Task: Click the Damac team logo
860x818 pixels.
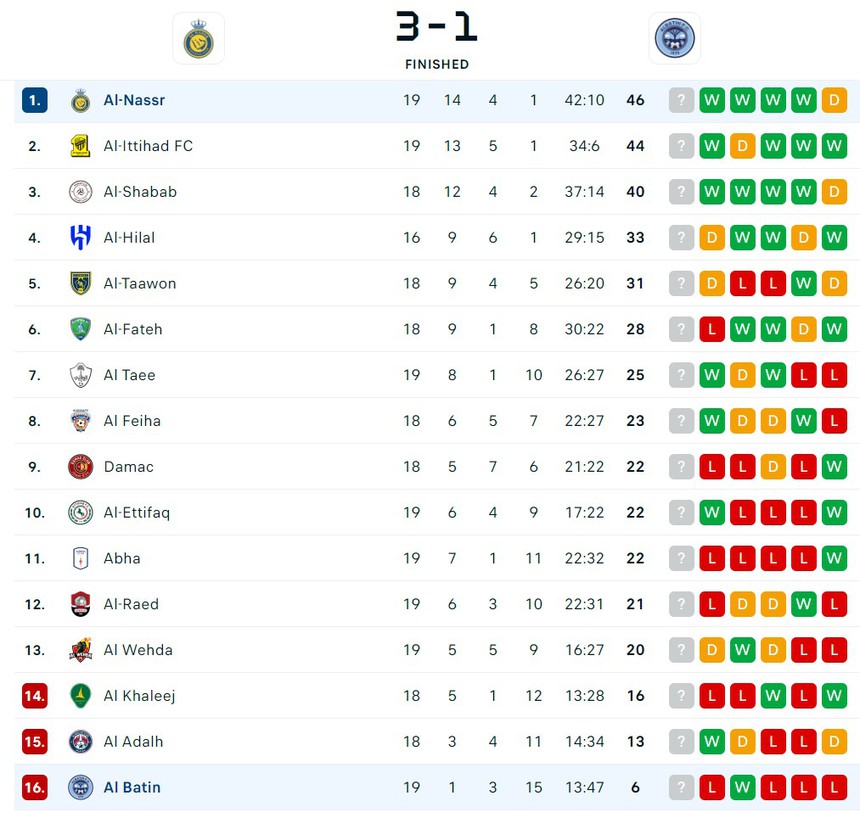Action: 81,467
